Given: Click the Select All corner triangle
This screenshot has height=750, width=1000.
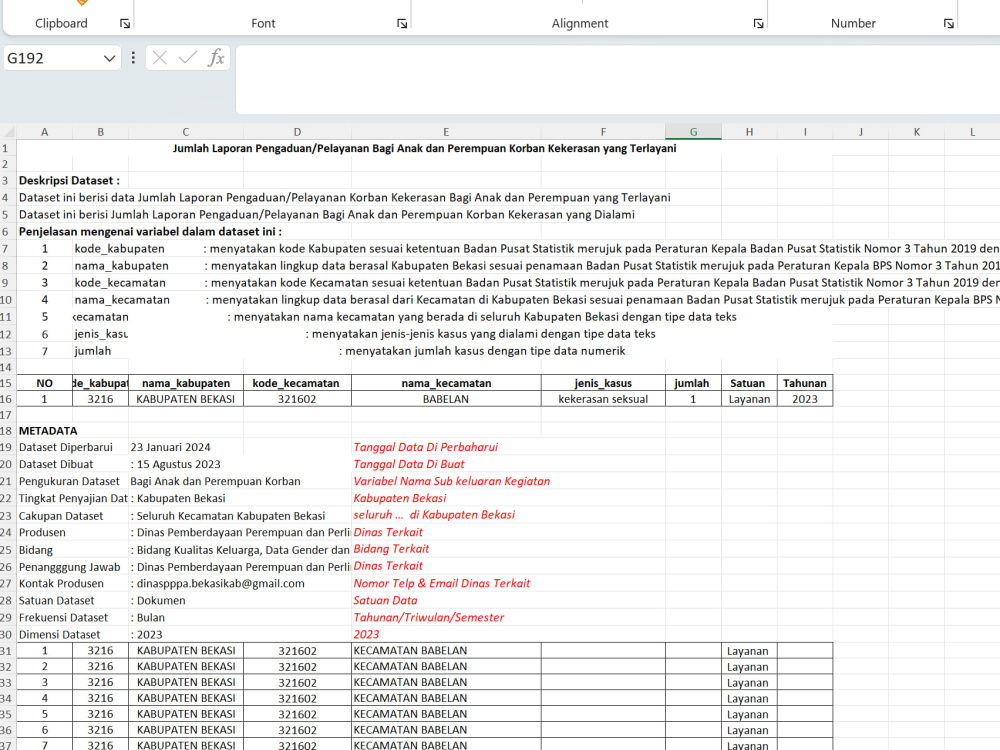Looking at the screenshot, I should pyautogui.click(x=9, y=132).
